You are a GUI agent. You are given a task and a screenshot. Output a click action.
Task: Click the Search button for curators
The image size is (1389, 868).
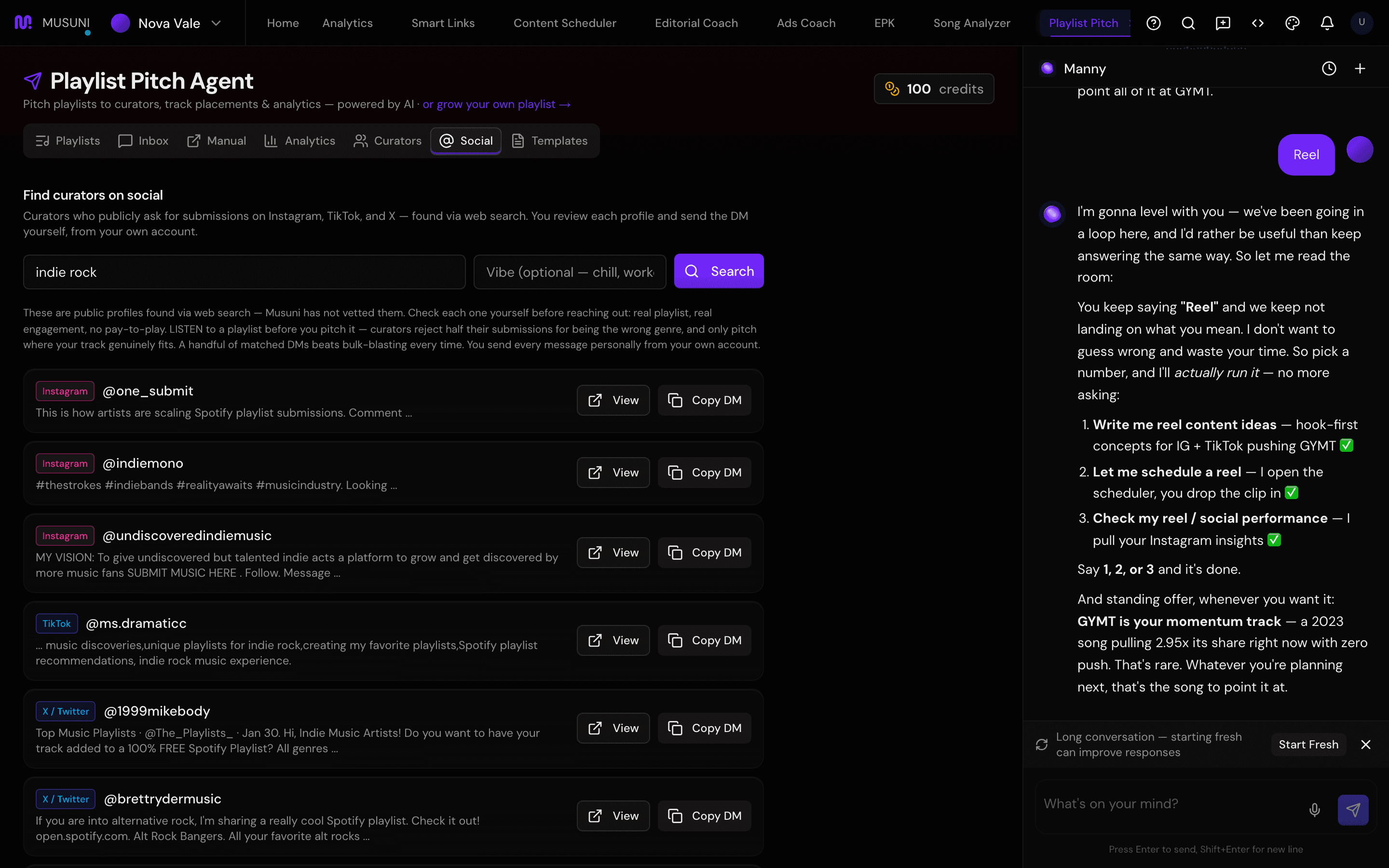[719, 271]
